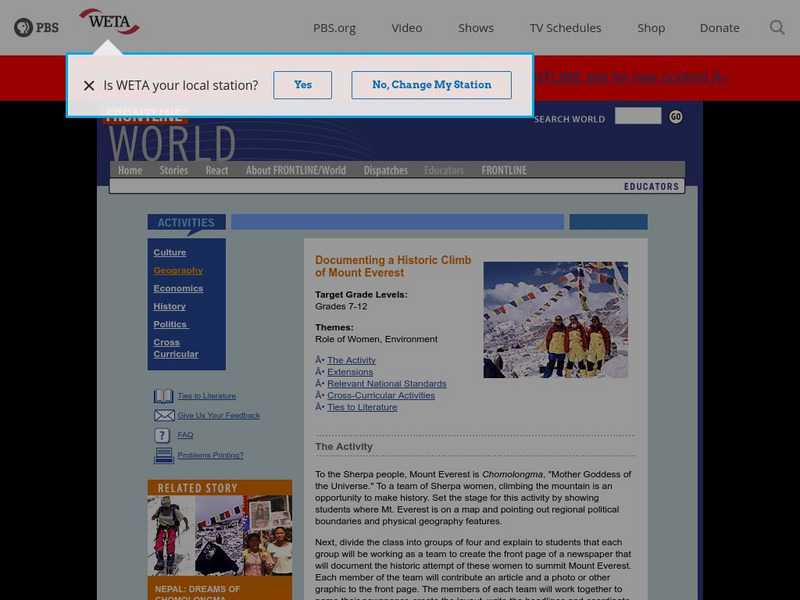
Task: Jump to the Extensions link
Action: click(350, 372)
